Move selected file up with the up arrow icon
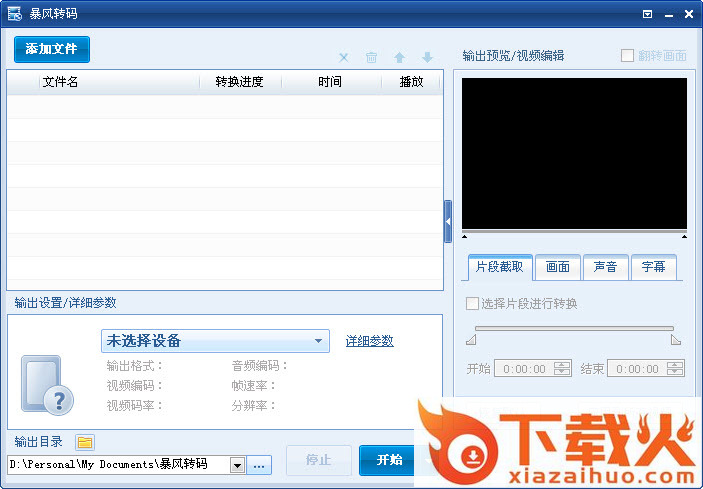Screen dimensions: 703x489 click(399, 57)
